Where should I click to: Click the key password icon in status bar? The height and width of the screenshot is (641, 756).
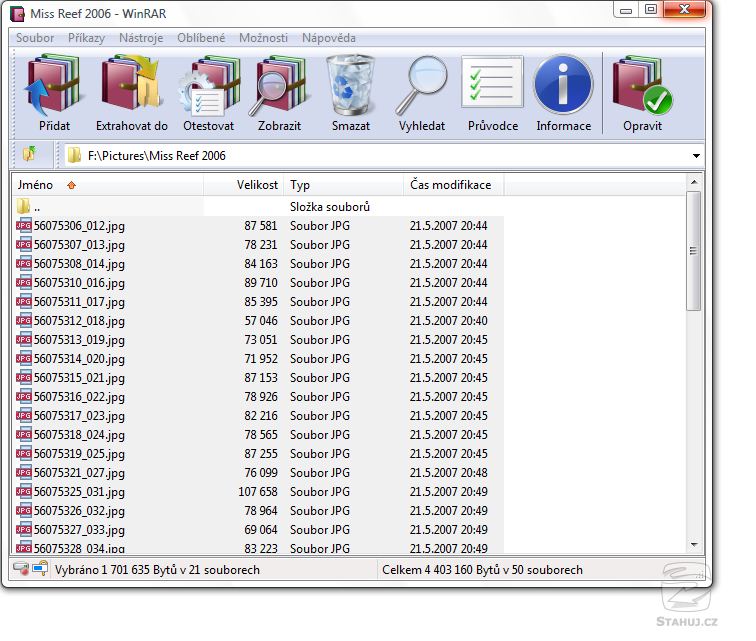tap(40, 569)
